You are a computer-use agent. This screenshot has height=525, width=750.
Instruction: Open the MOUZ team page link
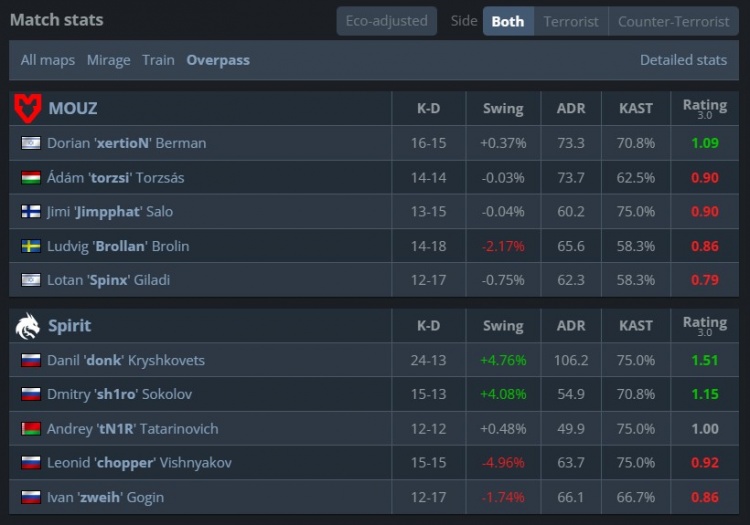pos(73,108)
